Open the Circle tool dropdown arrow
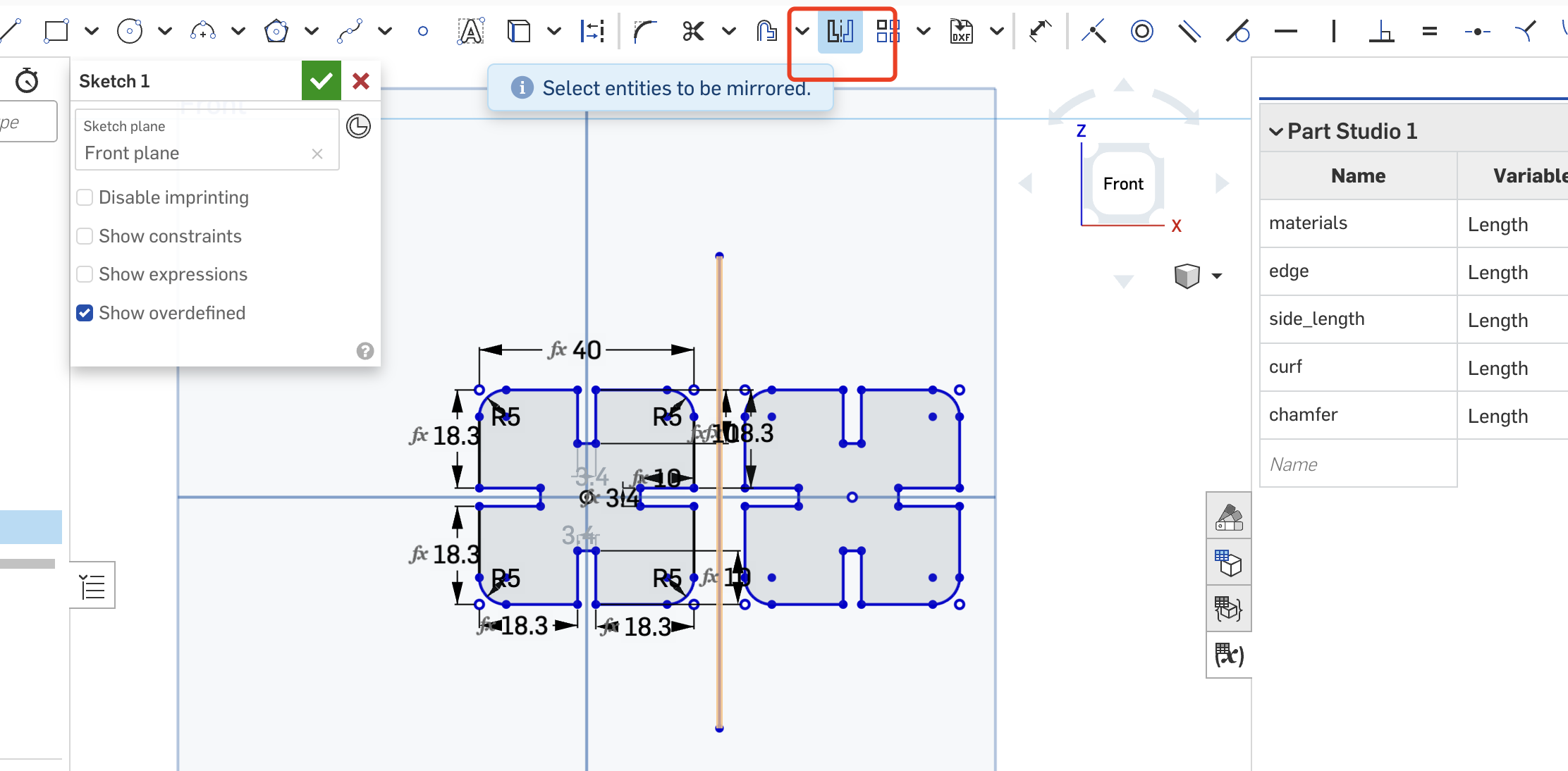The image size is (1568, 771). click(165, 31)
